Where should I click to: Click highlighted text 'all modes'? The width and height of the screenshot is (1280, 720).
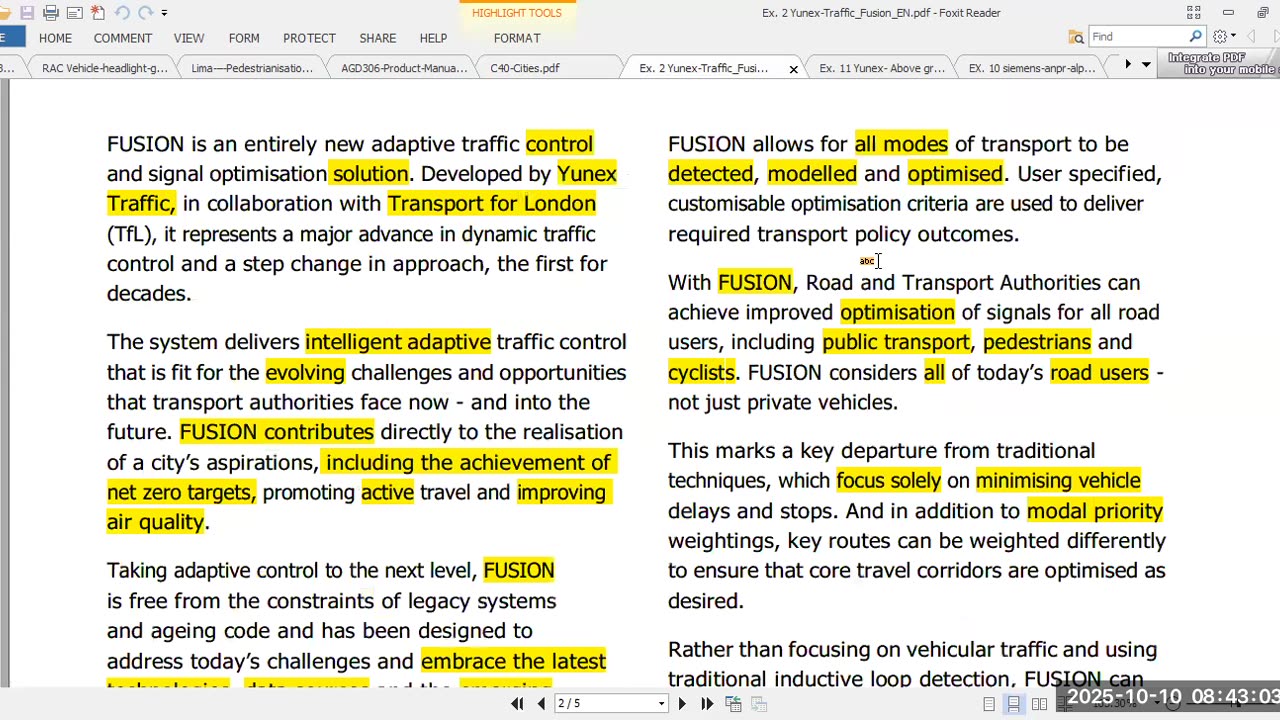(x=901, y=144)
